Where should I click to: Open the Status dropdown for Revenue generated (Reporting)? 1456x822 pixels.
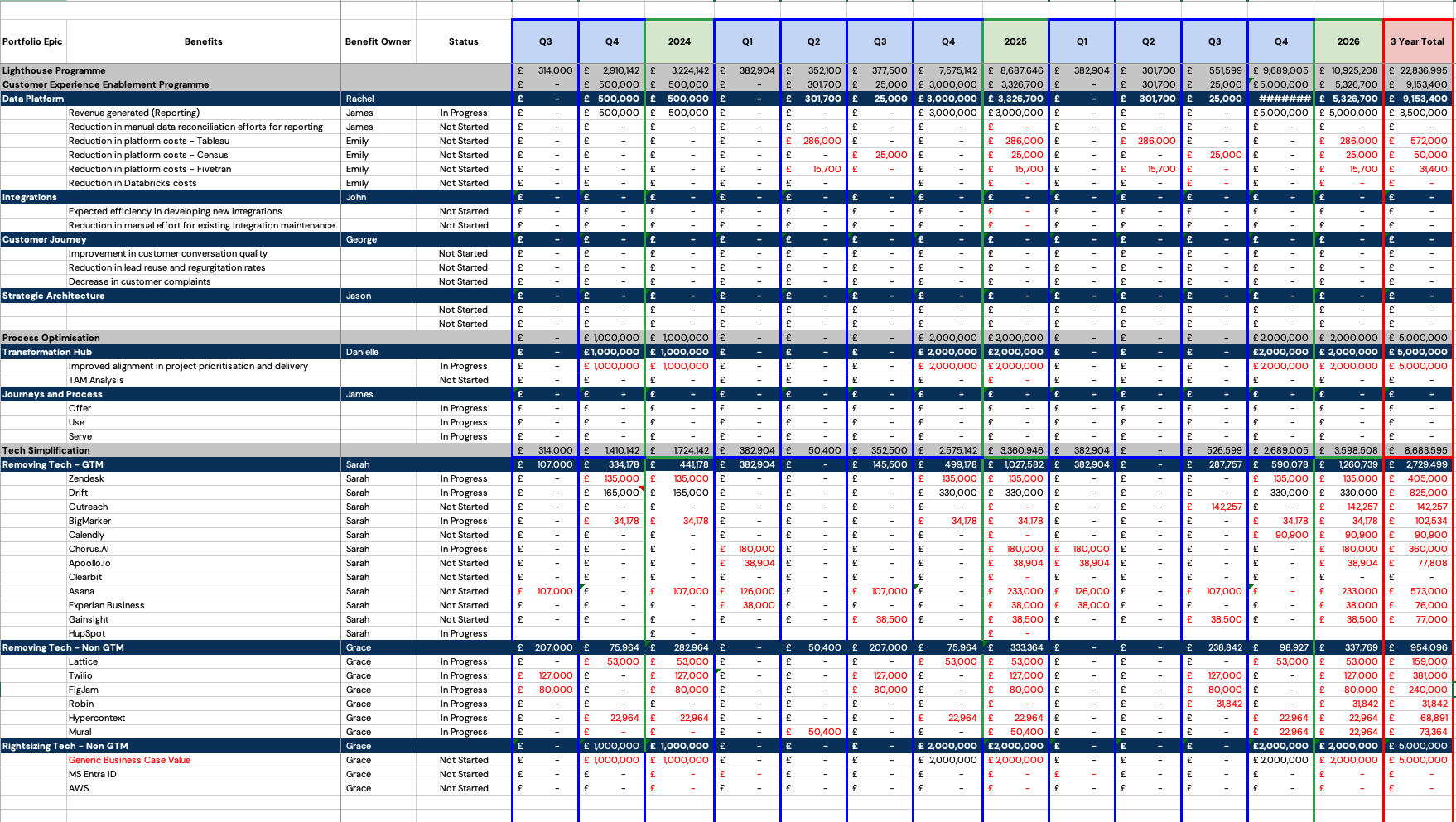point(464,113)
